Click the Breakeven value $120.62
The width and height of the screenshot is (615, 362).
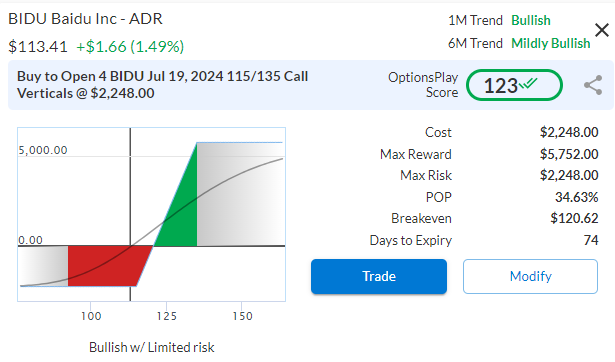click(574, 218)
